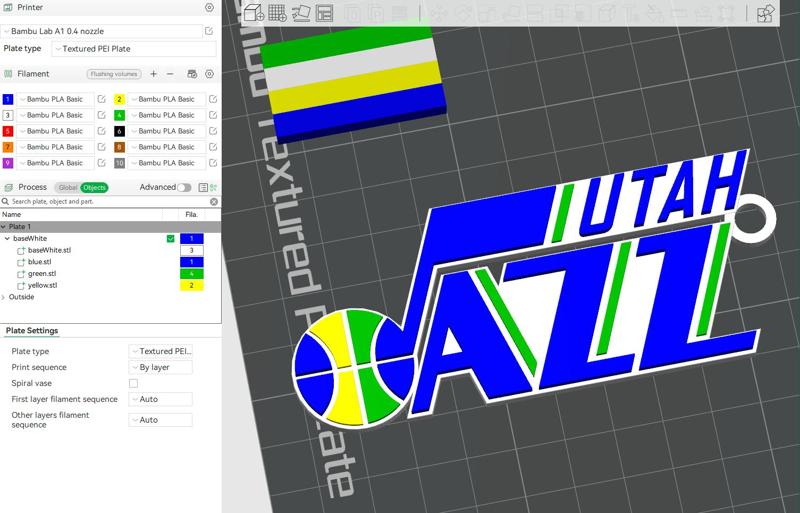Open filament 5 Bambu PLA Basic dropdown
The height and width of the screenshot is (513, 800).
[x=55, y=131]
